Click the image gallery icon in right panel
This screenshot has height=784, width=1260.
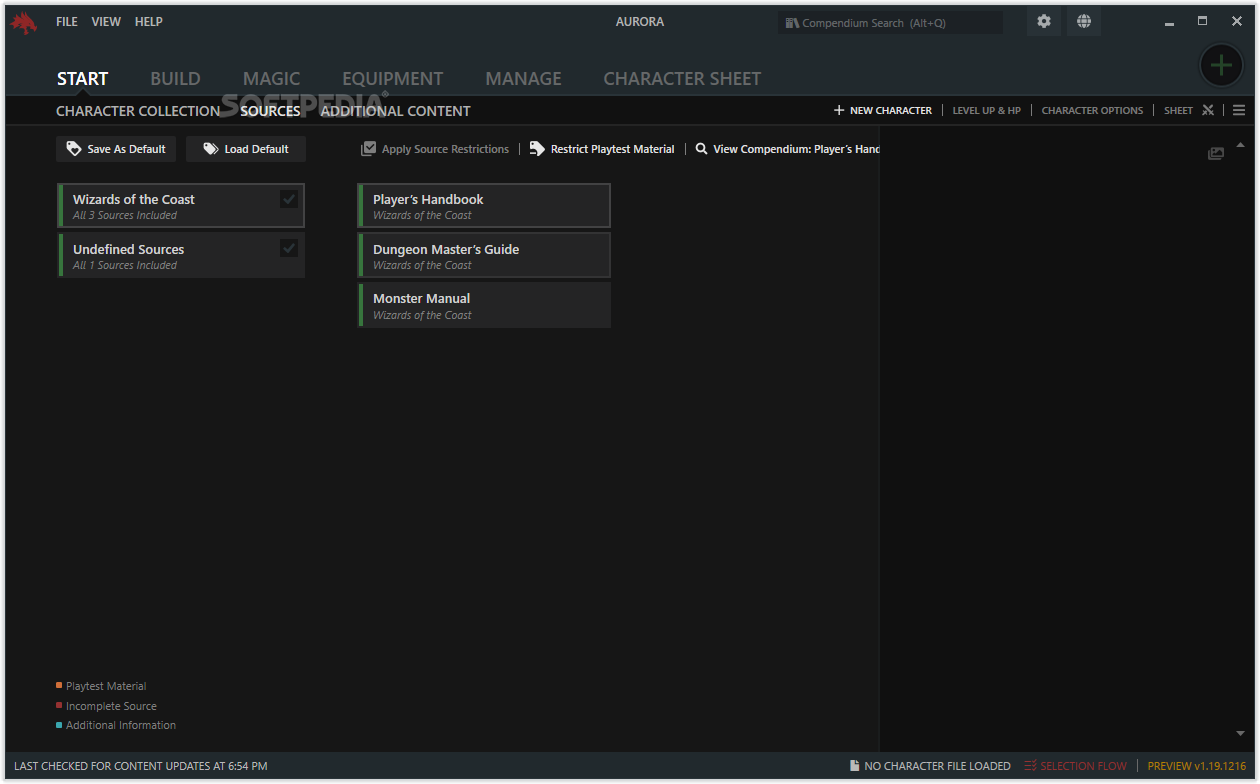coord(1216,153)
